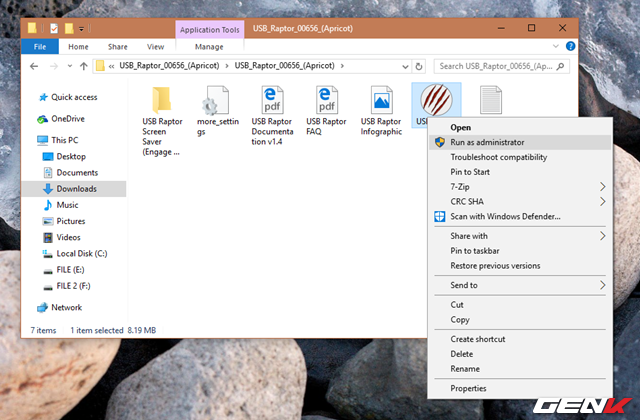Go back to previous folder
This screenshot has height=420, width=640.
34,66
